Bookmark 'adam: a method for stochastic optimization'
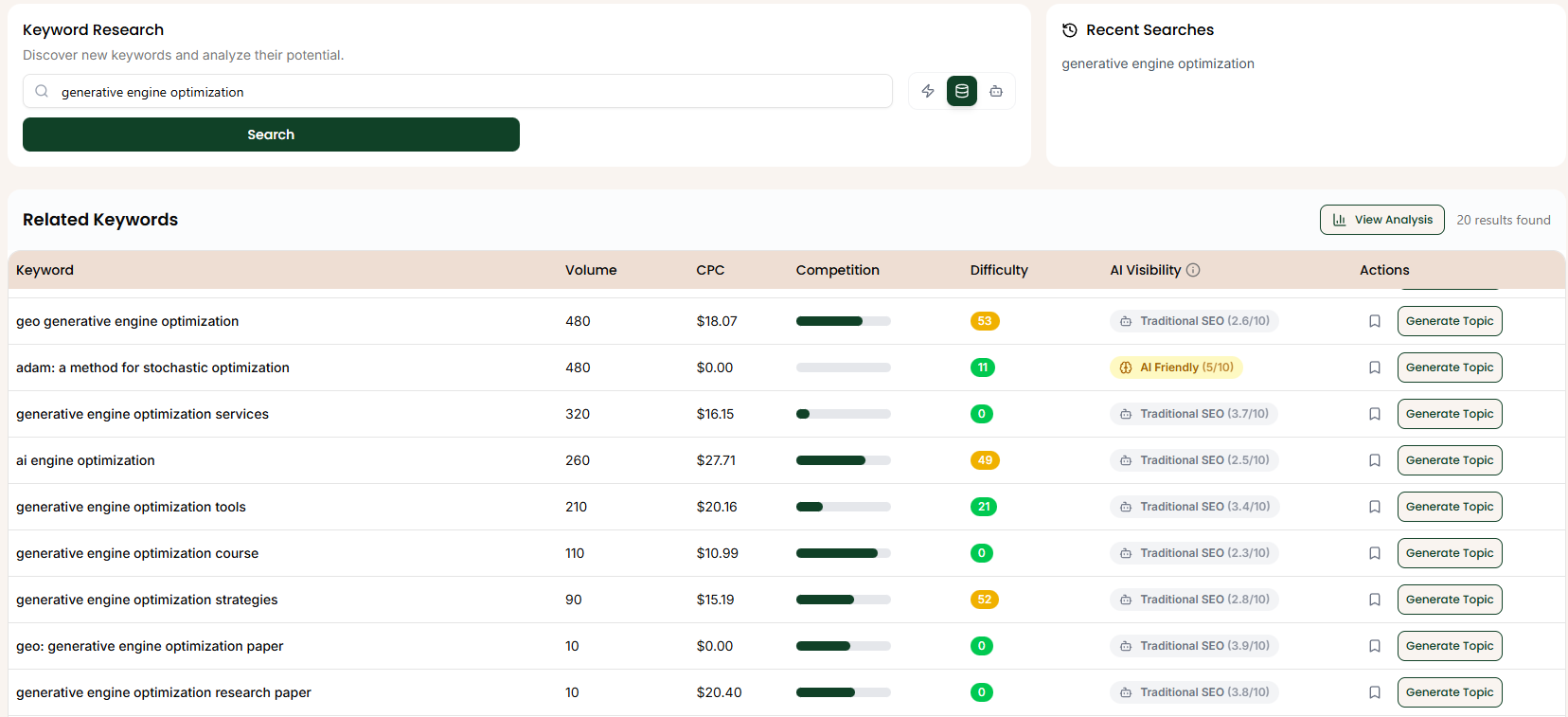The image size is (1568, 717). click(x=1375, y=367)
